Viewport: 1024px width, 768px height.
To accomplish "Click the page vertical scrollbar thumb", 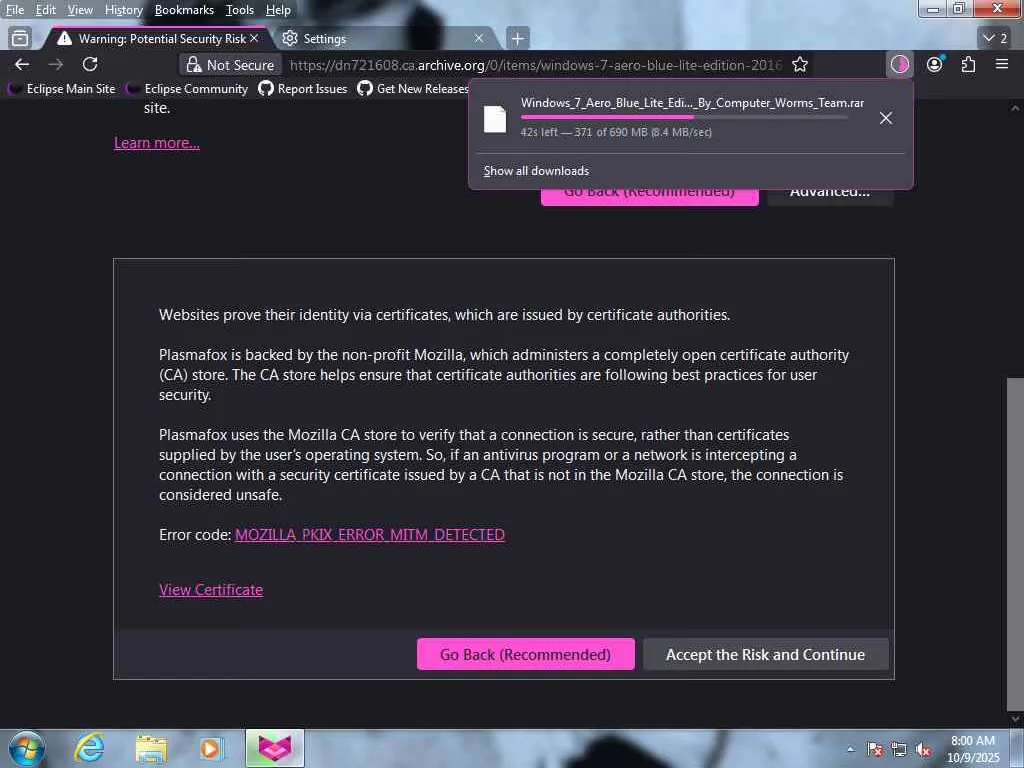I will point(1015,544).
